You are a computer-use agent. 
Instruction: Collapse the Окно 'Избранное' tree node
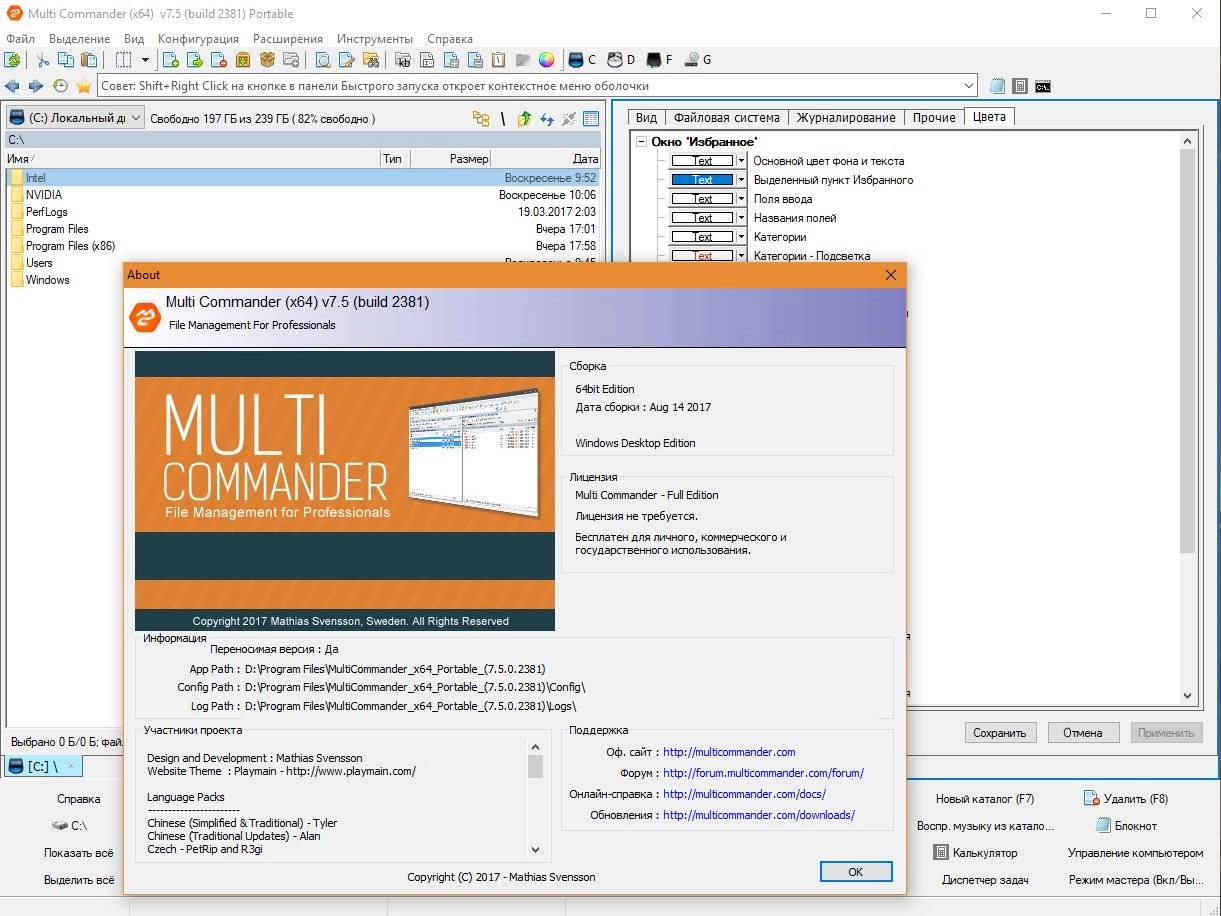tap(641, 142)
